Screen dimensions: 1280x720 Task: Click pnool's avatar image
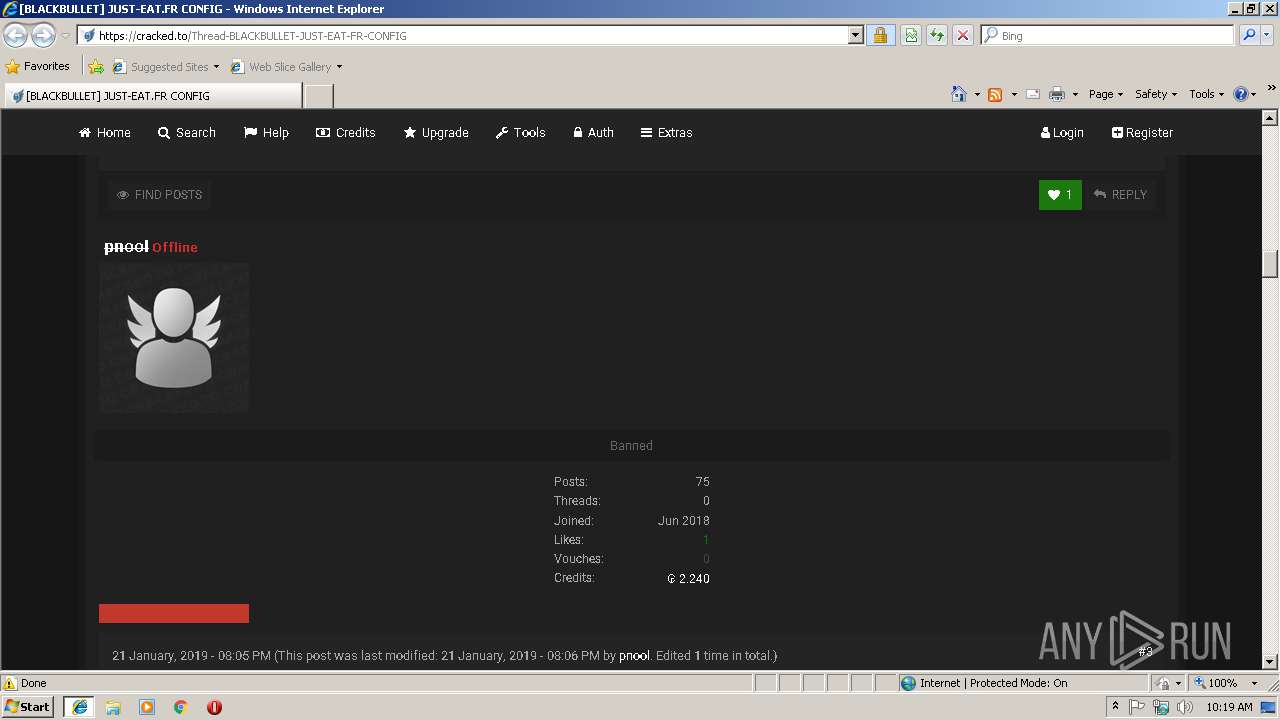click(174, 338)
